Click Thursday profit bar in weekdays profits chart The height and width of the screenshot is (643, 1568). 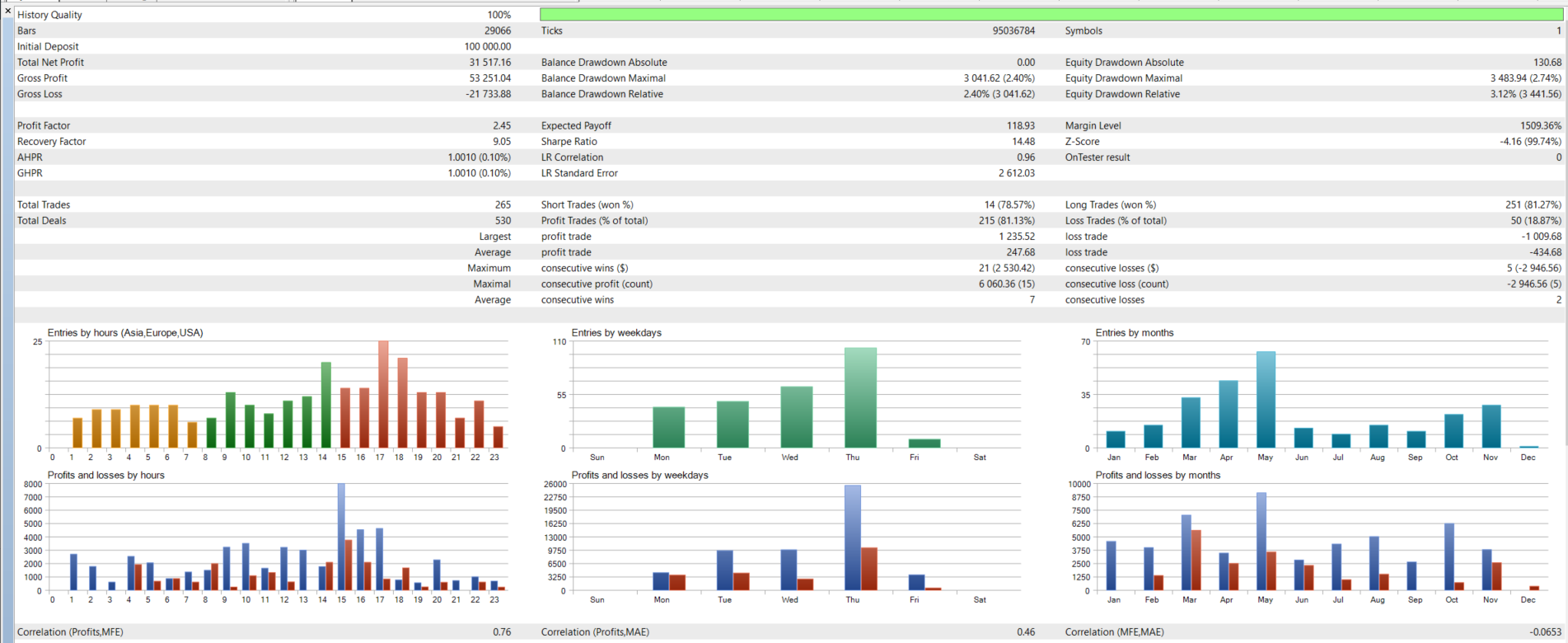coord(853,537)
